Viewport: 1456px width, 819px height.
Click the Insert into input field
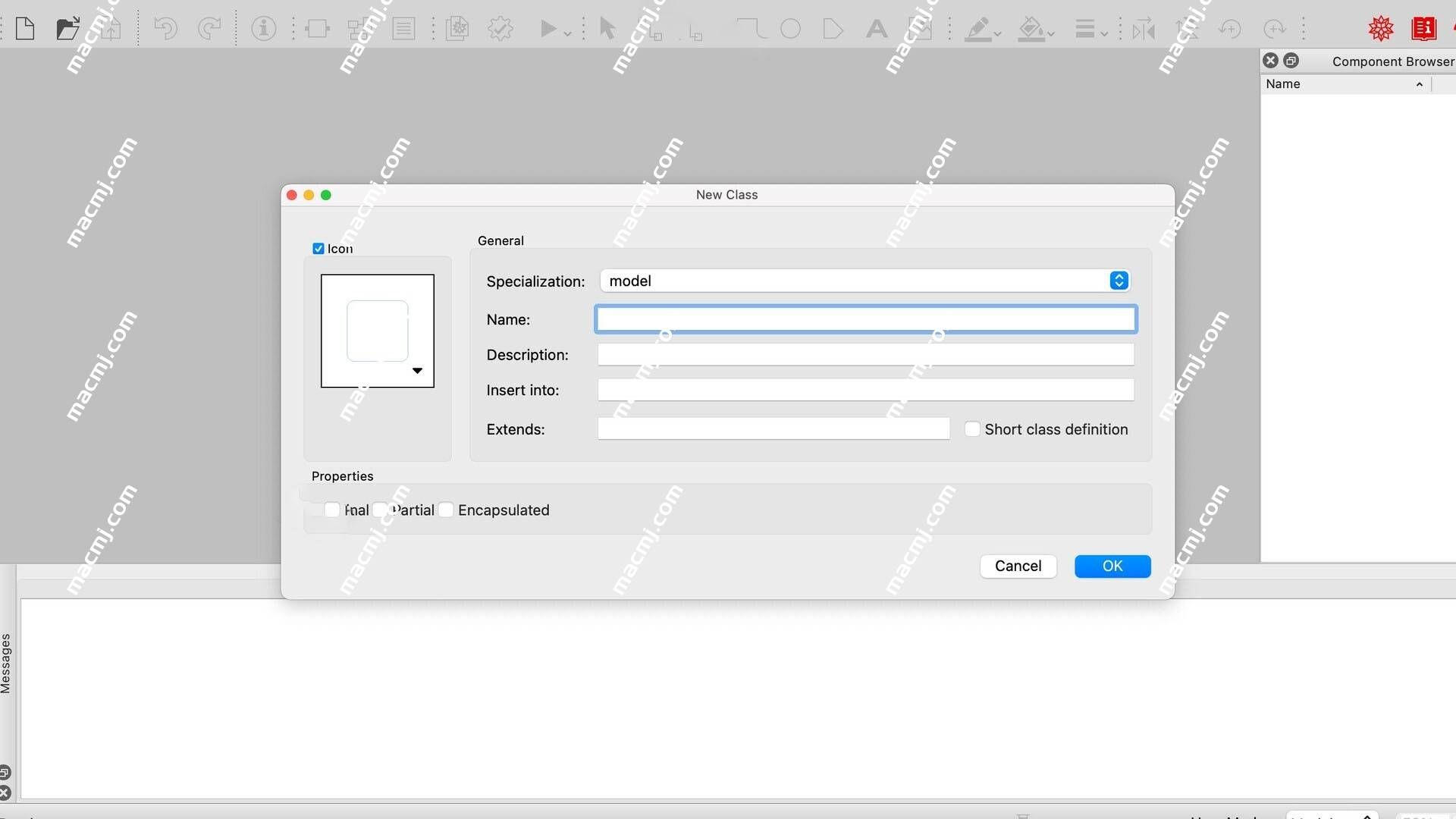point(866,390)
